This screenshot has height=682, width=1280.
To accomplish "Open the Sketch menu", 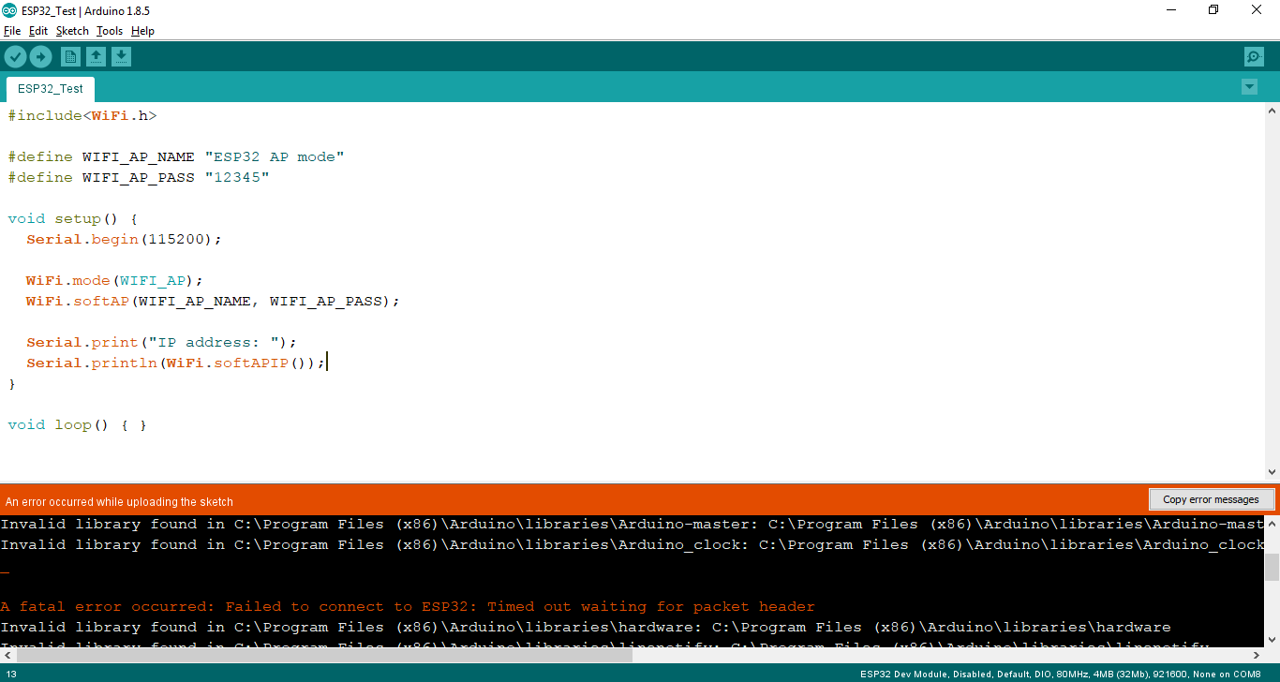I will pyautogui.click(x=72, y=31).
